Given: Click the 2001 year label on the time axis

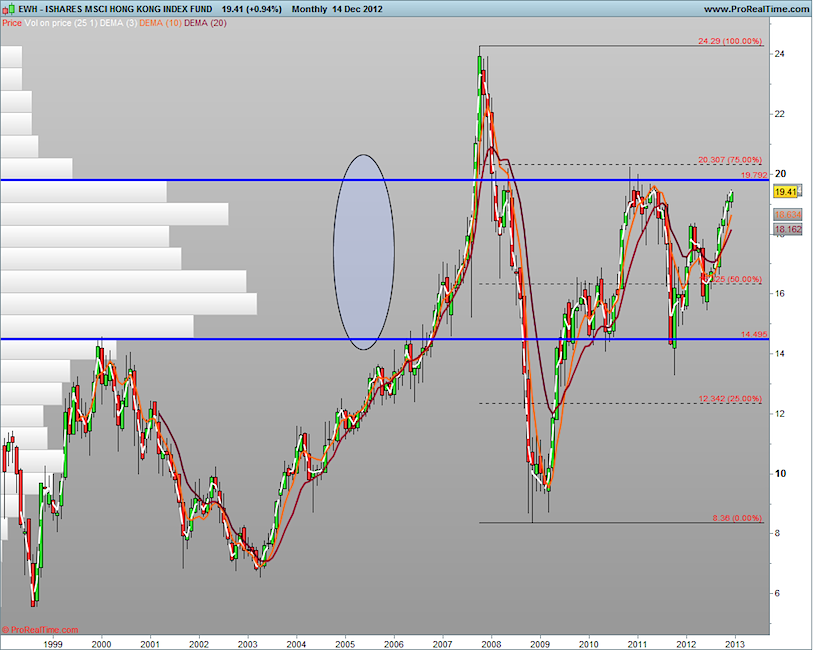Looking at the screenshot, I should [150, 644].
